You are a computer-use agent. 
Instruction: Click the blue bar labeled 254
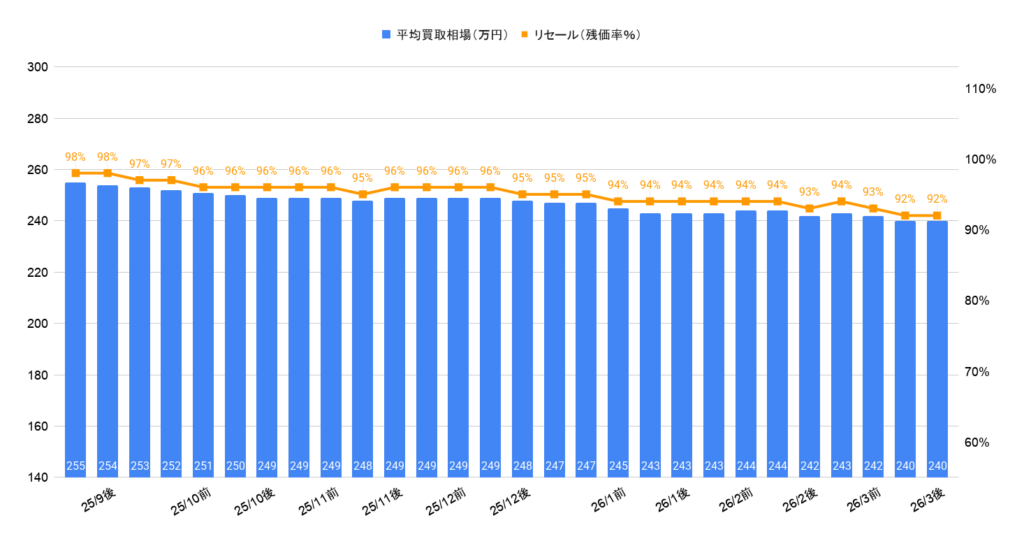point(107,331)
